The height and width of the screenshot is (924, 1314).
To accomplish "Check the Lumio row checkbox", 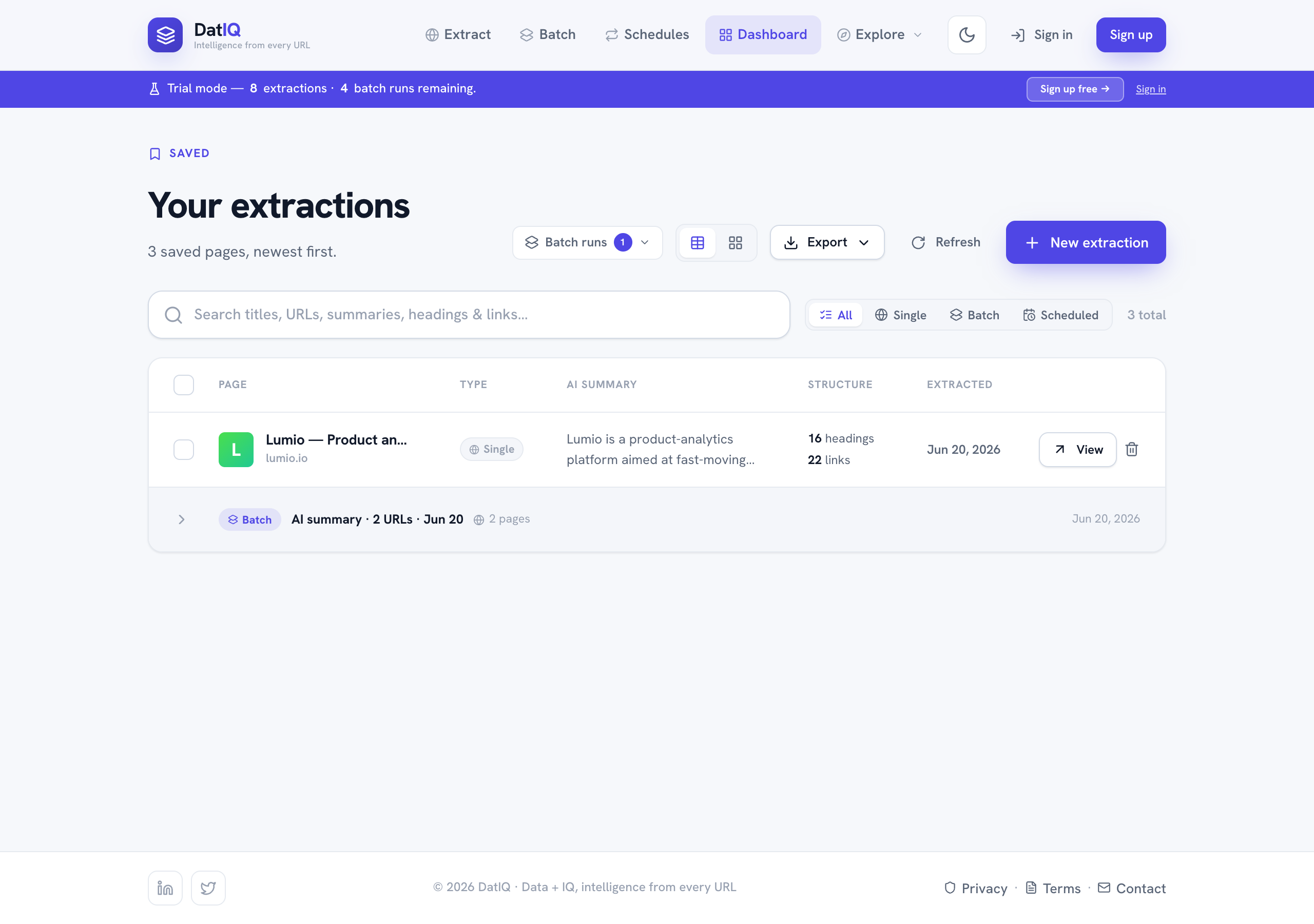I will pos(183,449).
